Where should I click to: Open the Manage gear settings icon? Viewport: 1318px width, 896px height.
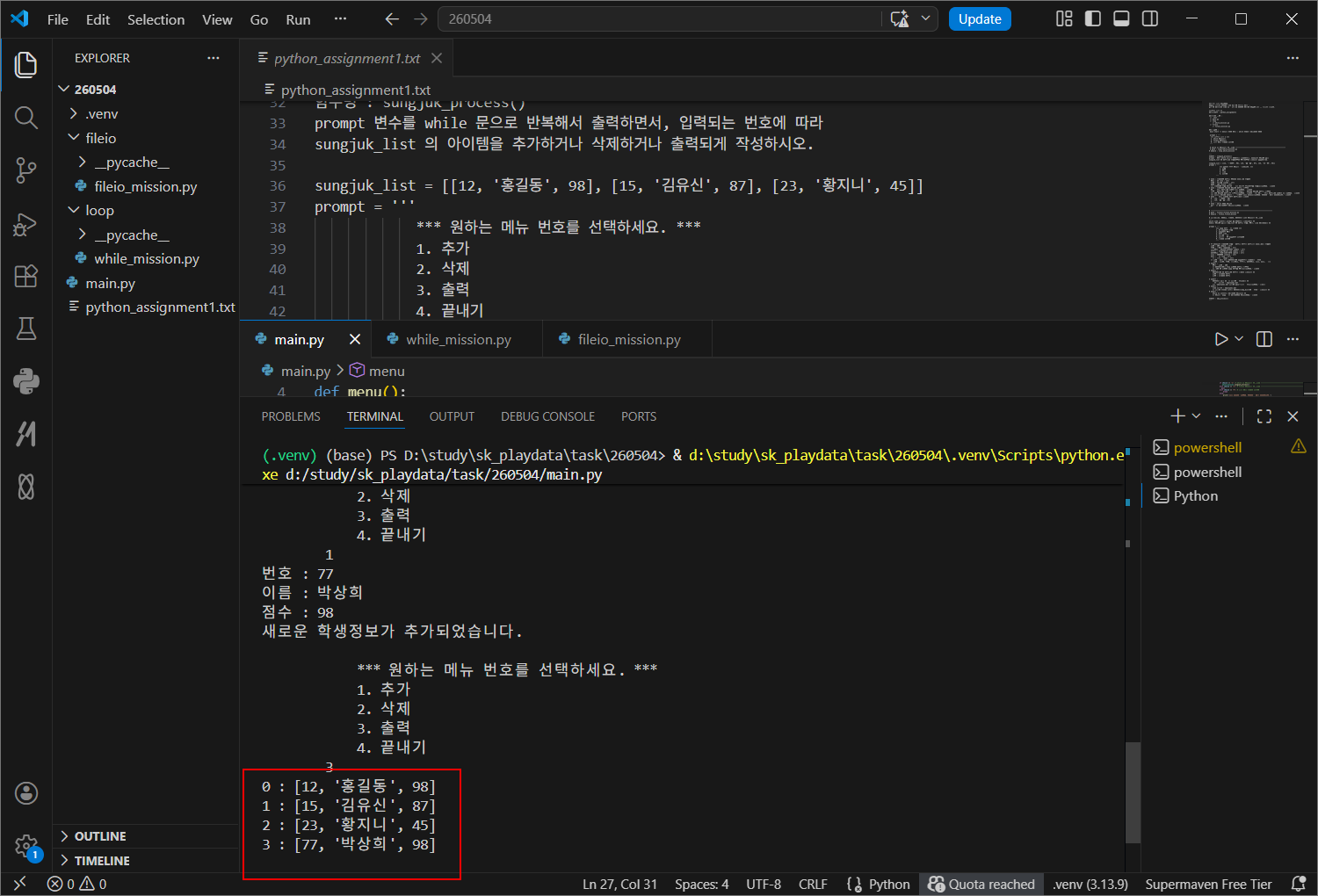[x=26, y=846]
